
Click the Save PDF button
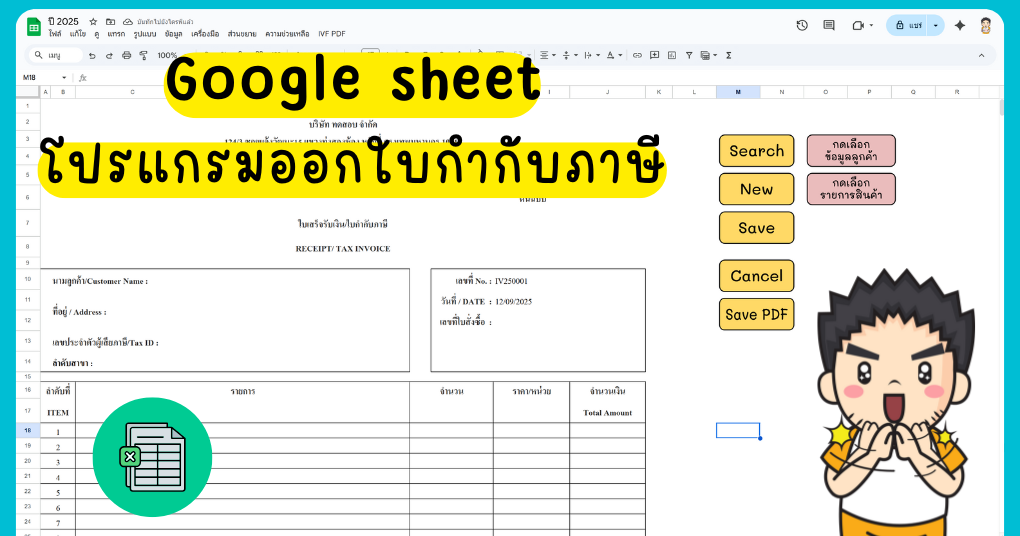pyautogui.click(x=757, y=314)
